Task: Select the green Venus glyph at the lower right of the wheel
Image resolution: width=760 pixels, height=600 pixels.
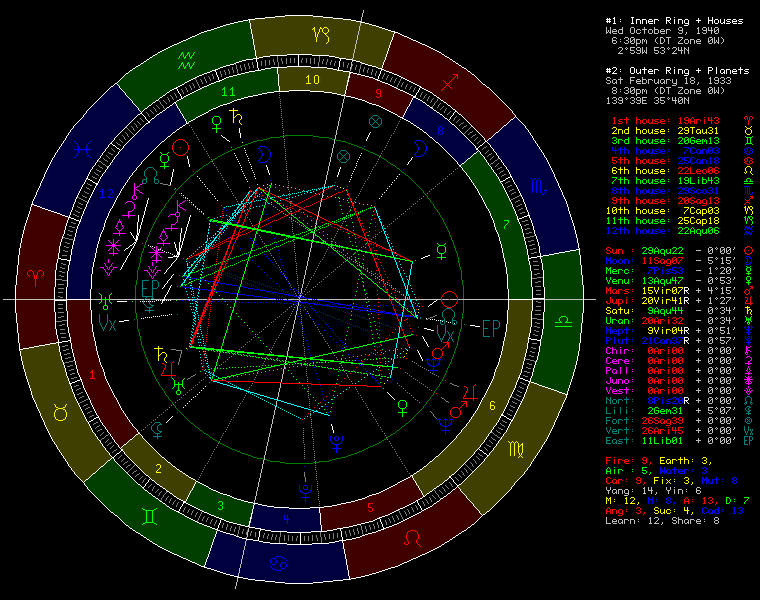Action: 402,408
